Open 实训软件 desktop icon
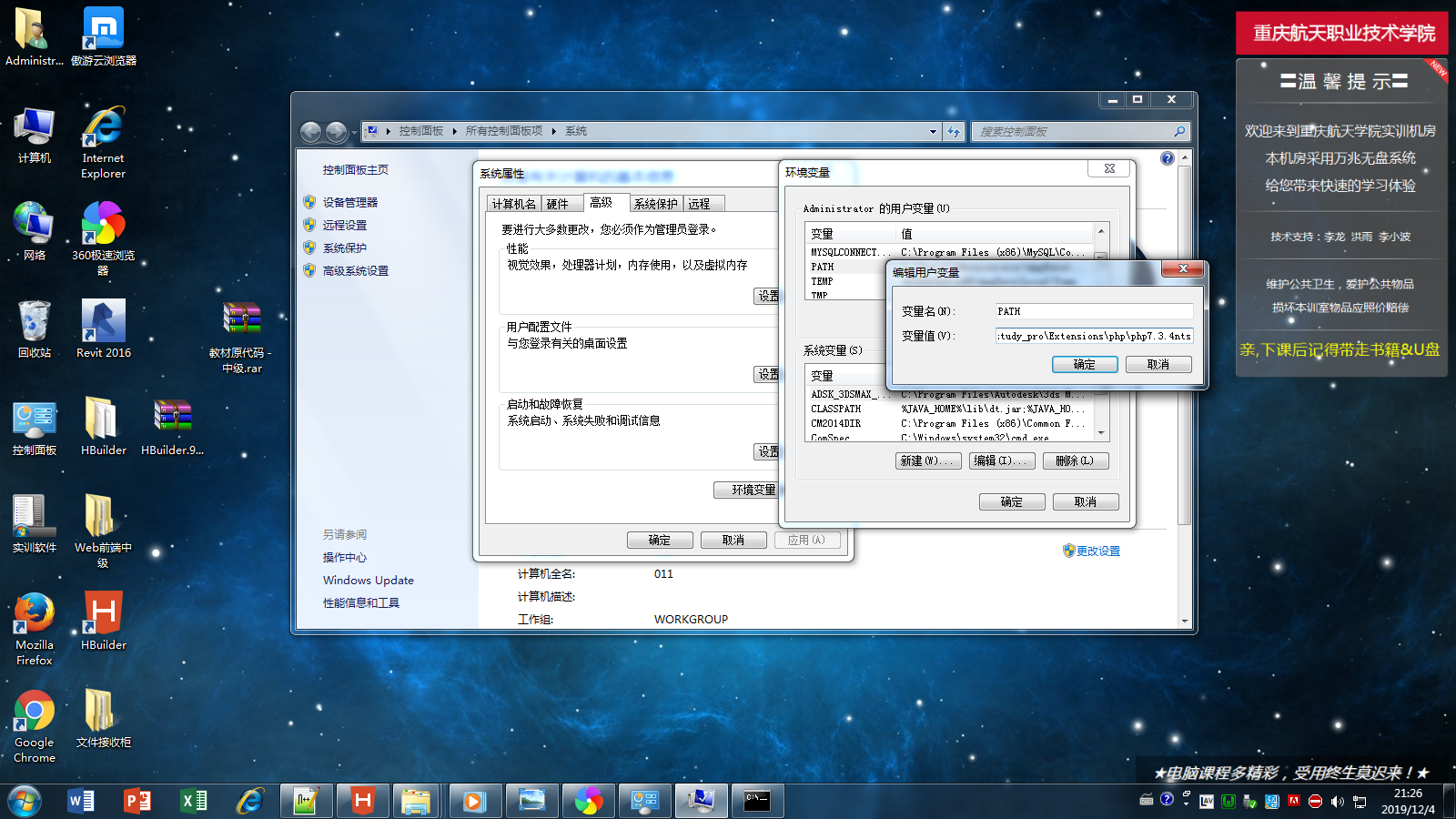 coord(35,524)
